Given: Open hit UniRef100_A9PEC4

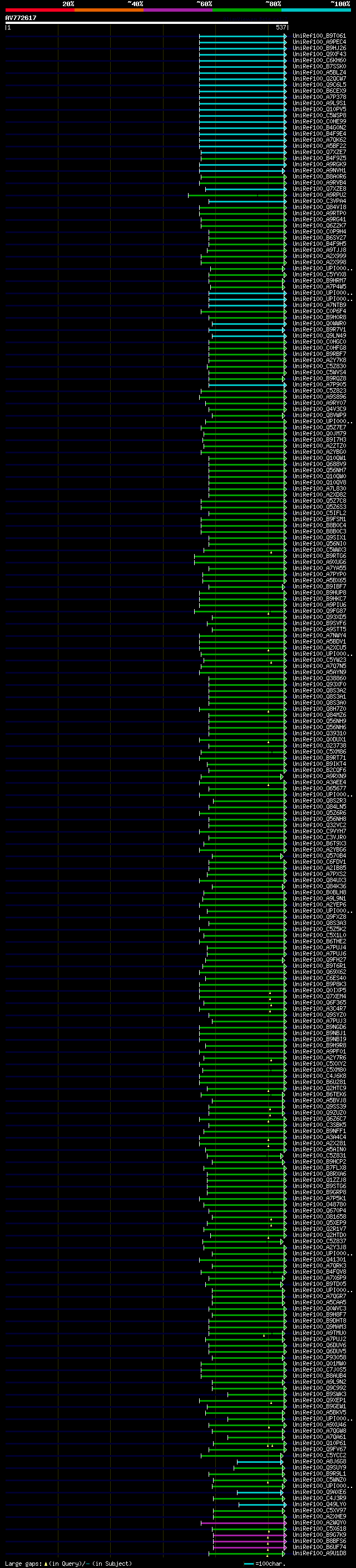Looking at the screenshot, I should pyautogui.click(x=319, y=42).
